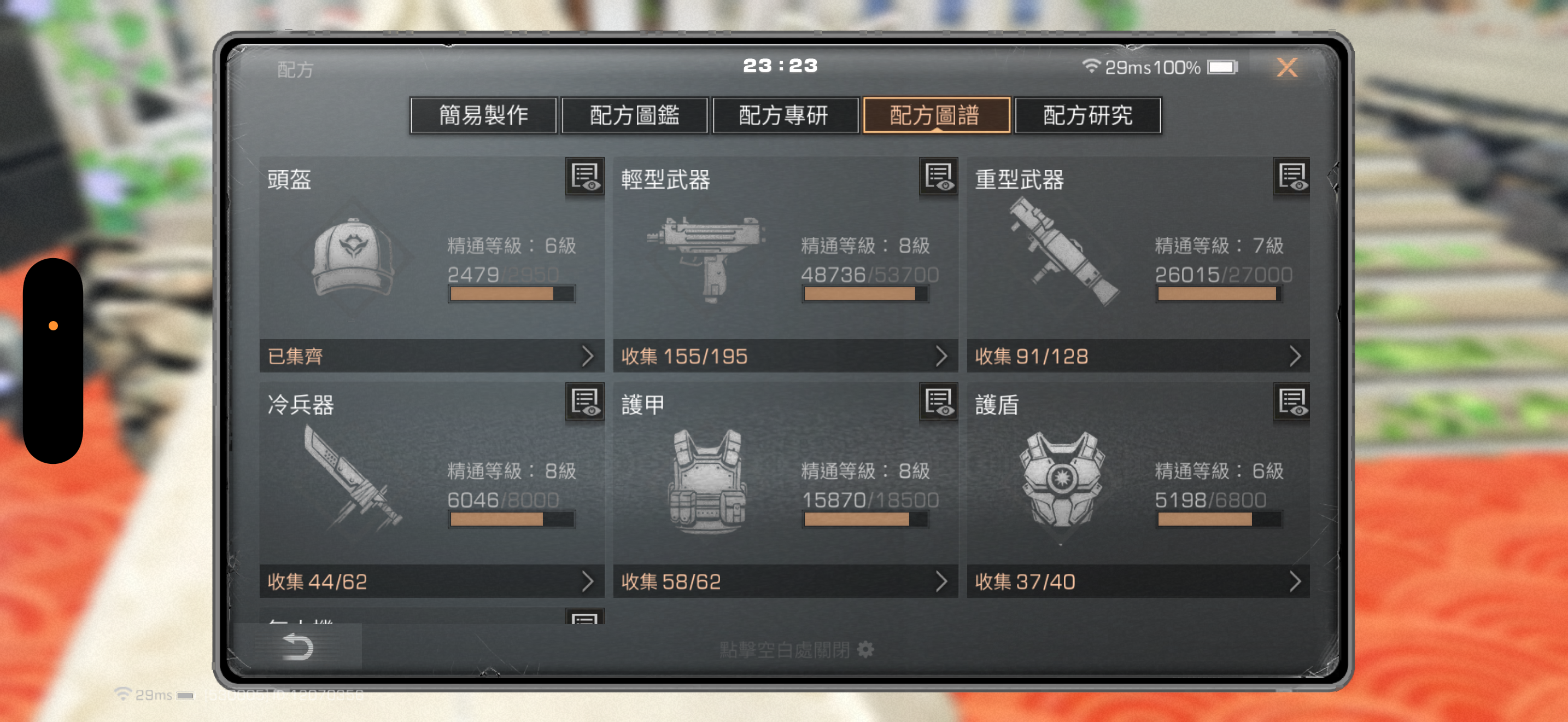Viewport: 1568px width, 722px height.
Task: Open the 輕型武器 recipe list preview icon
Action: click(938, 177)
